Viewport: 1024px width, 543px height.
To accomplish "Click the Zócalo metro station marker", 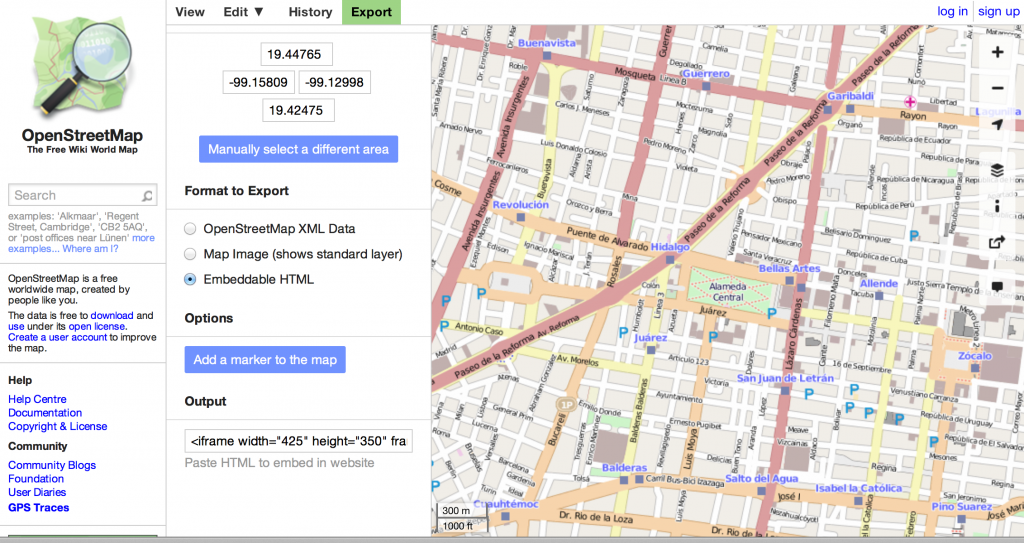I will (x=975, y=368).
